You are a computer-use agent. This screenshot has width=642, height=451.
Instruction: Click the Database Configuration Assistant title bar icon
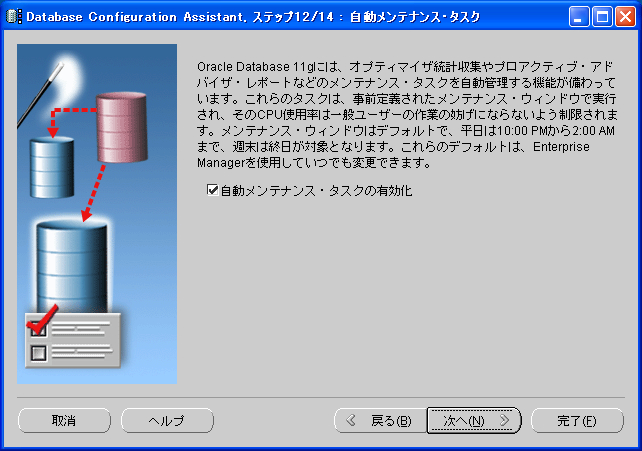coord(14,16)
